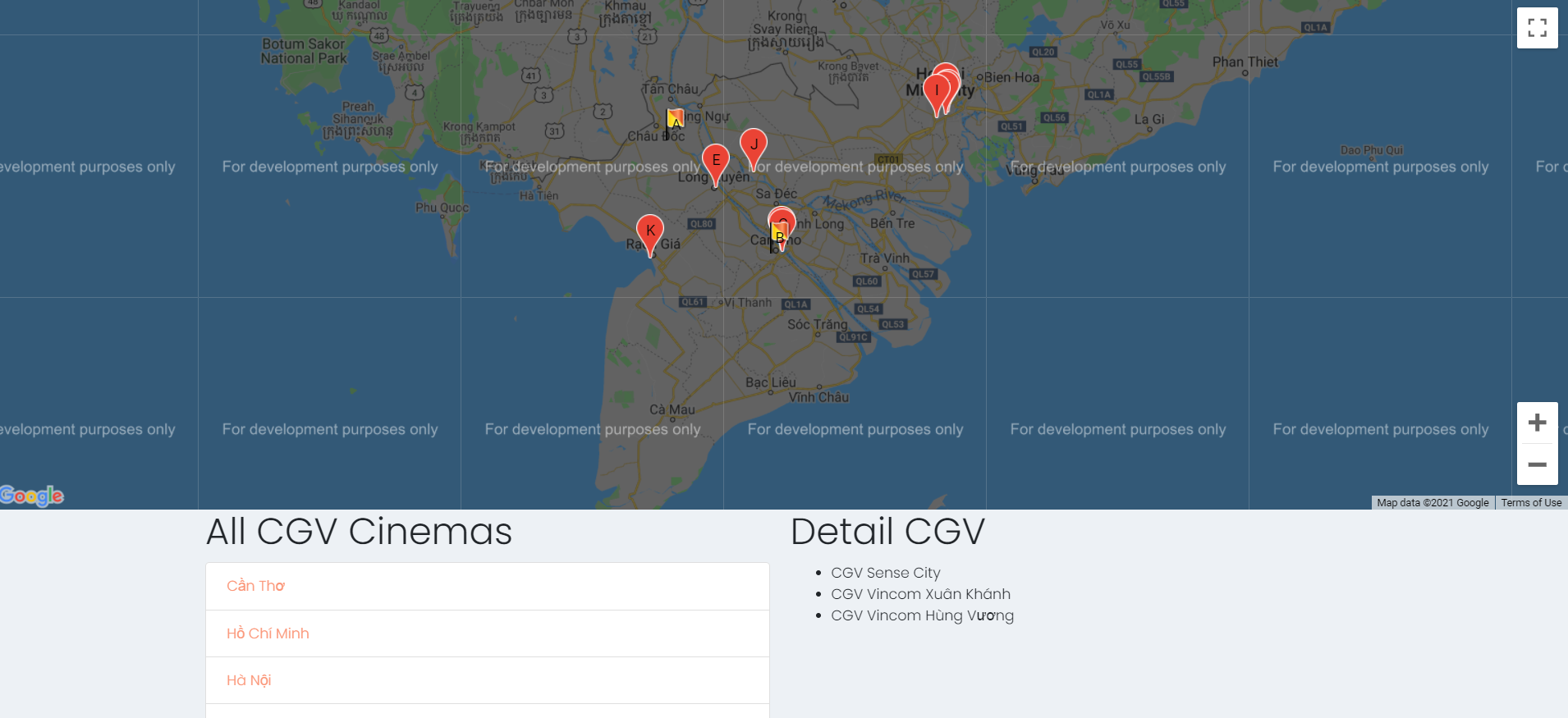Image resolution: width=1568 pixels, height=718 pixels.
Task: Click CGV Sense City detail item
Action: (x=885, y=573)
